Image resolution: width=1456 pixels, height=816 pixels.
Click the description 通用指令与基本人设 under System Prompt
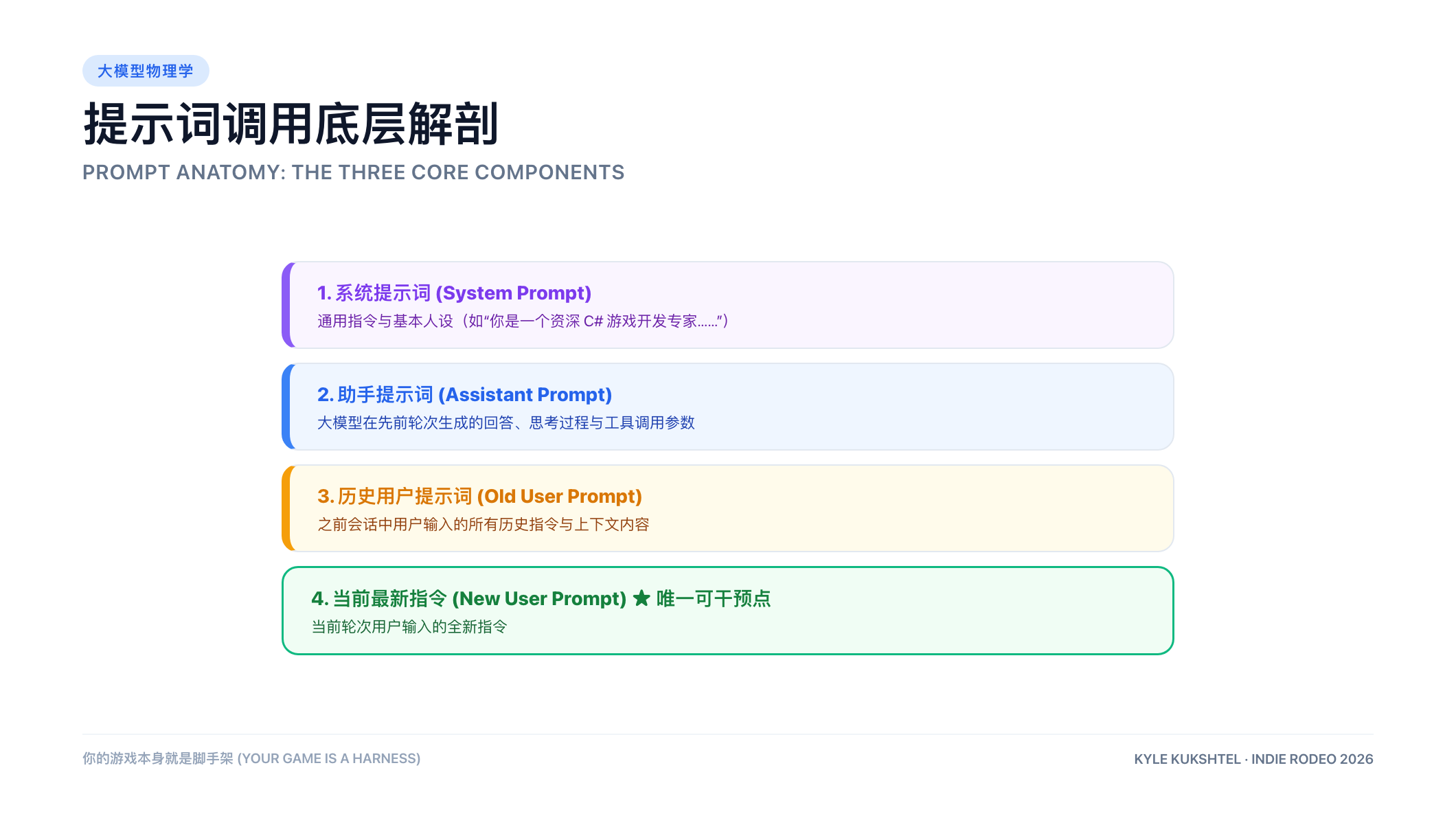point(525,321)
